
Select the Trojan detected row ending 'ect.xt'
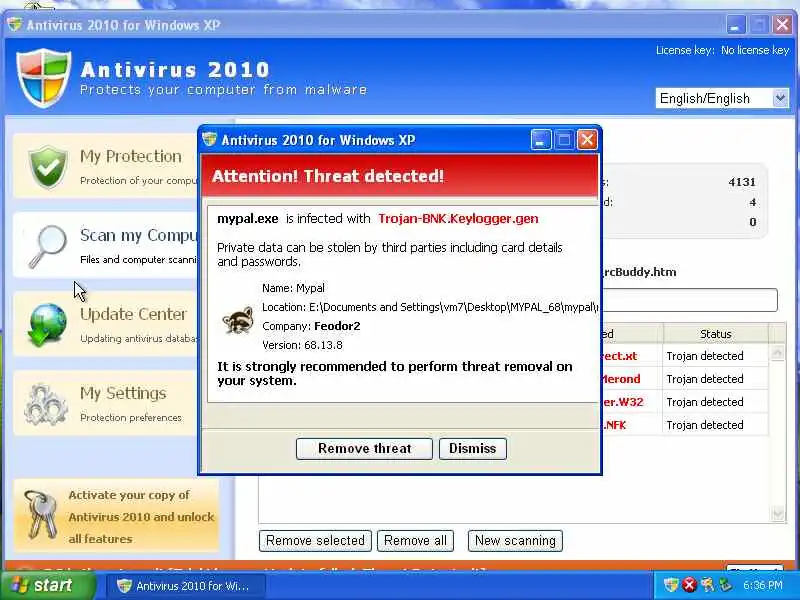click(685, 356)
